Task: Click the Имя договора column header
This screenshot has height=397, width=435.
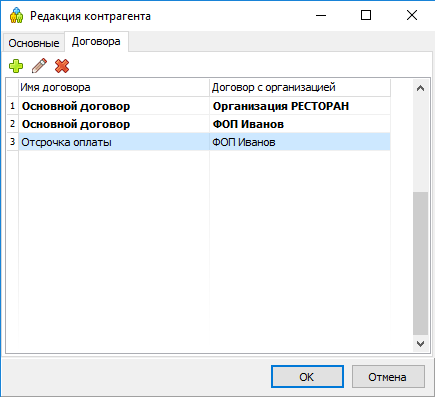Action: point(114,88)
